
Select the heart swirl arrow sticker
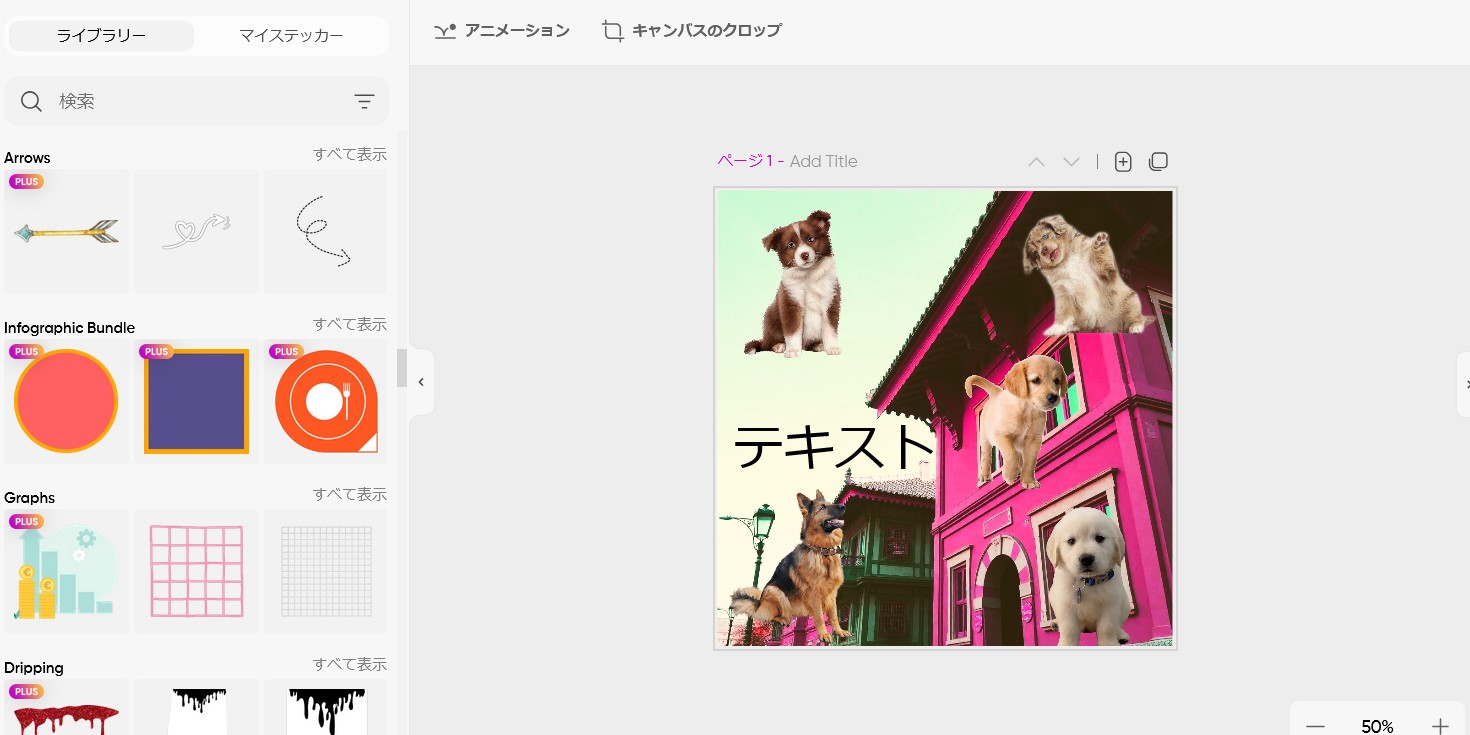click(196, 232)
